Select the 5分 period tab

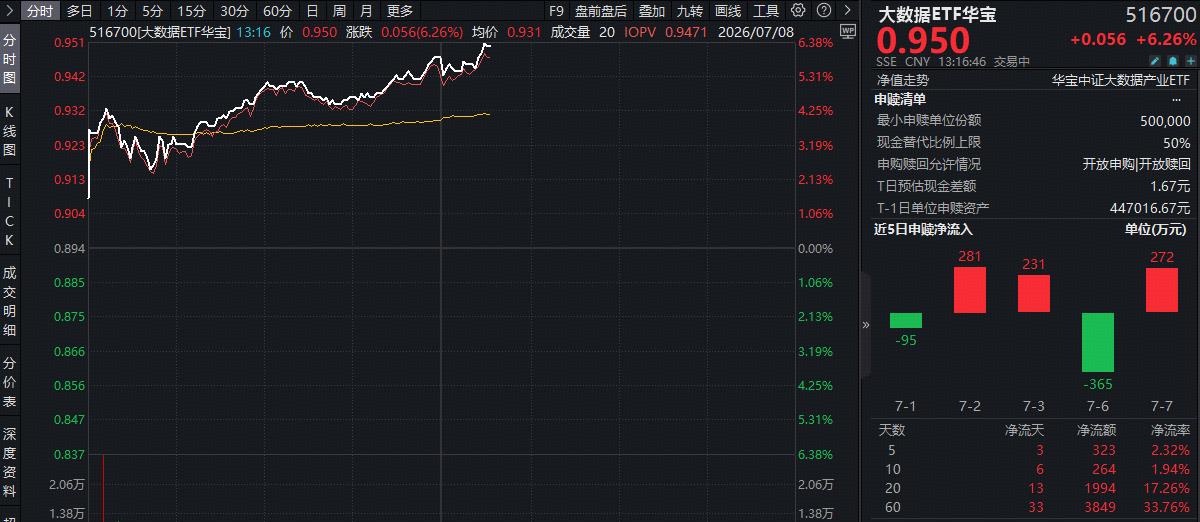point(151,11)
